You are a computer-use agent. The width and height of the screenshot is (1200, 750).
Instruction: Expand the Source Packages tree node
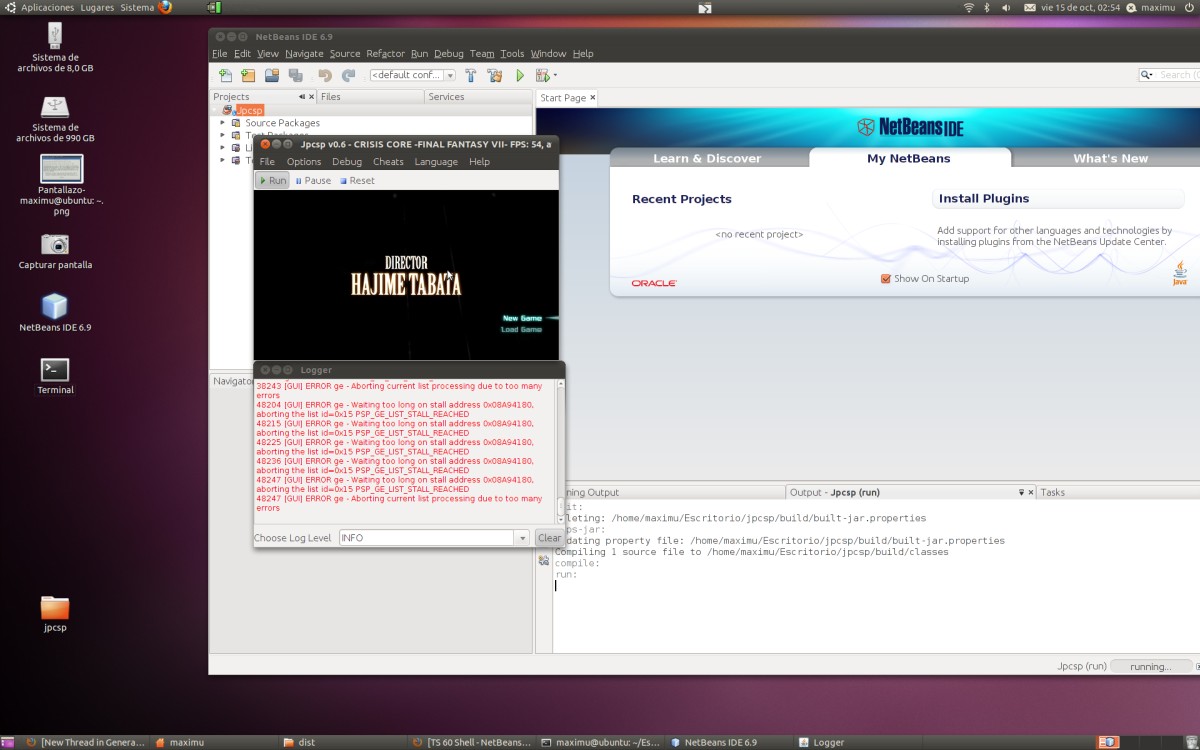point(223,123)
